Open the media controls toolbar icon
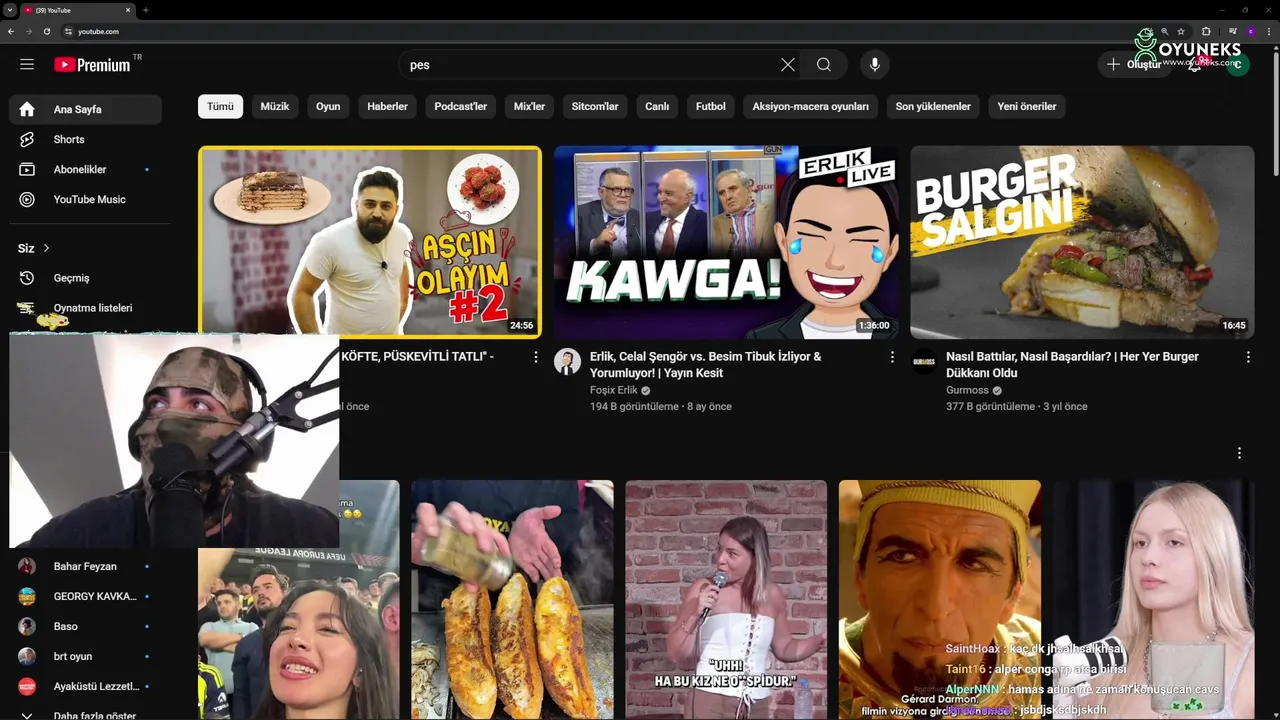The height and width of the screenshot is (720, 1280). click(x=1232, y=31)
